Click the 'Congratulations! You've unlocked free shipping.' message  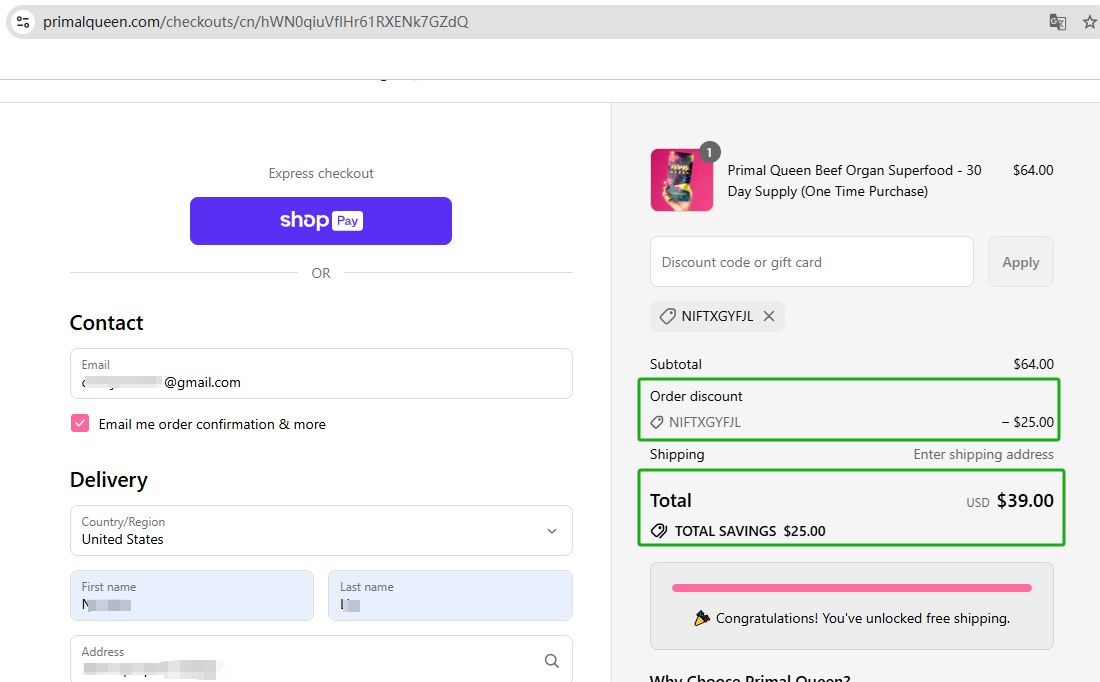[863, 618]
